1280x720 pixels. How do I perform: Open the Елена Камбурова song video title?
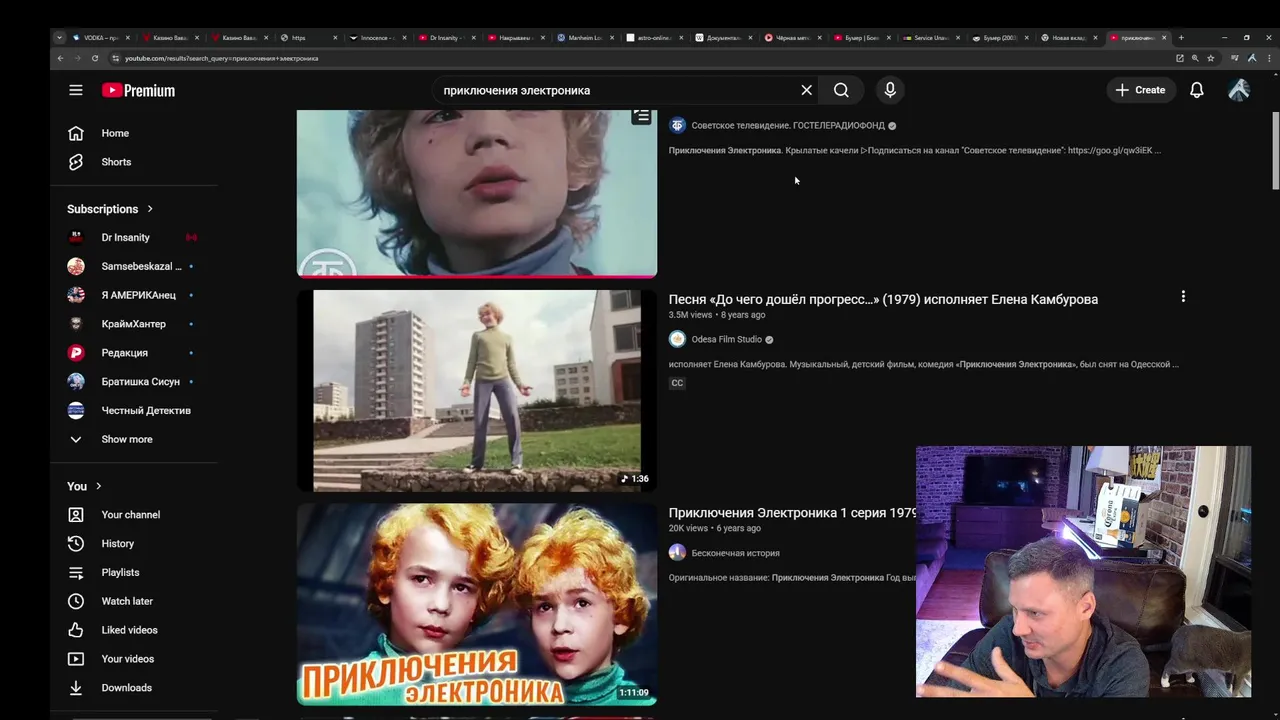click(x=883, y=299)
